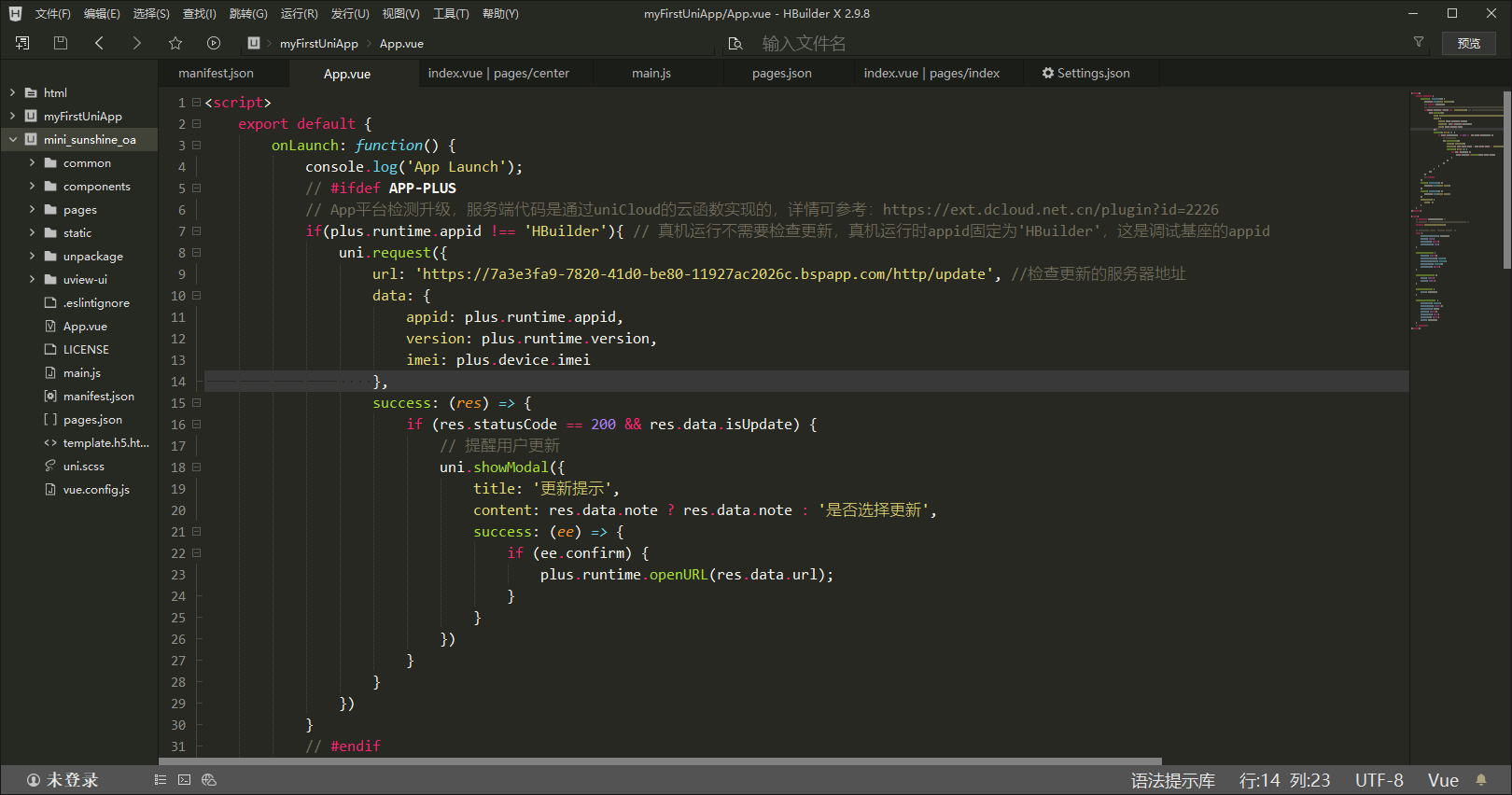Click the user login icon
The image size is (1512, 795).
tap(34, 780)
